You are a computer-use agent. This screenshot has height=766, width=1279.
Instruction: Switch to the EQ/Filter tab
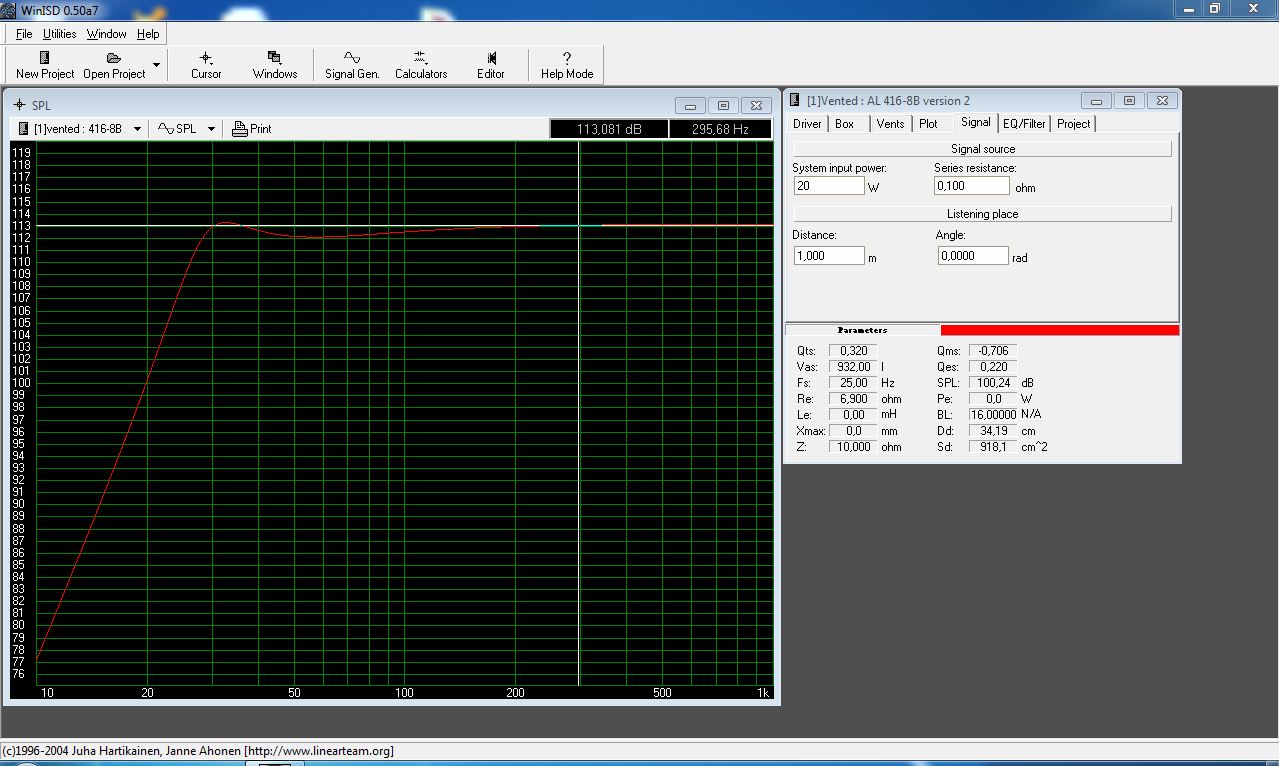click(1024, 124)
